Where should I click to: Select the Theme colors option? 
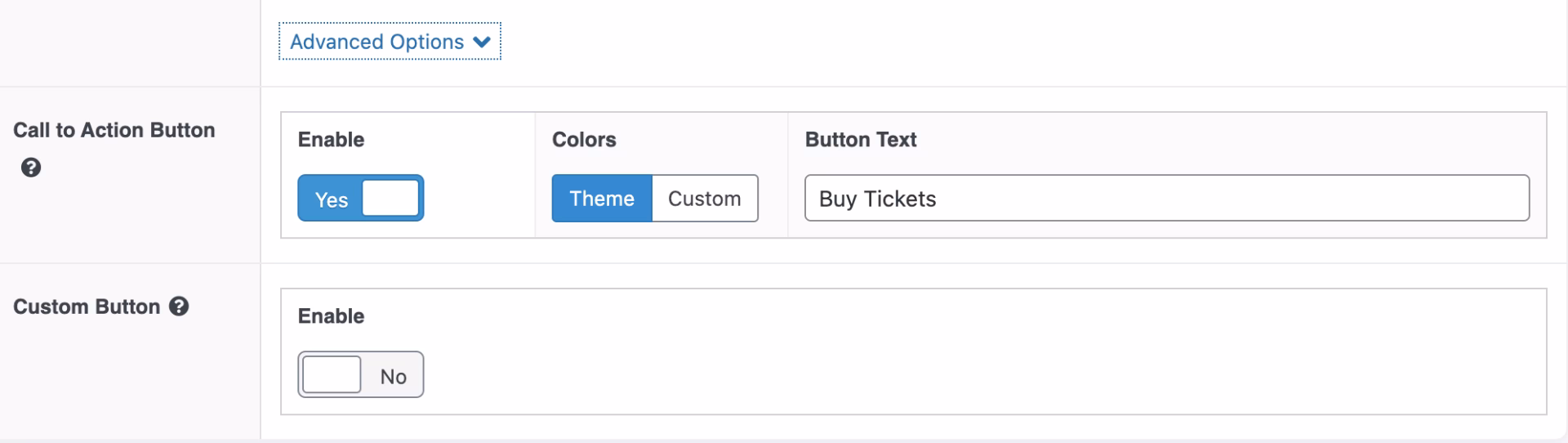point(602,198)
